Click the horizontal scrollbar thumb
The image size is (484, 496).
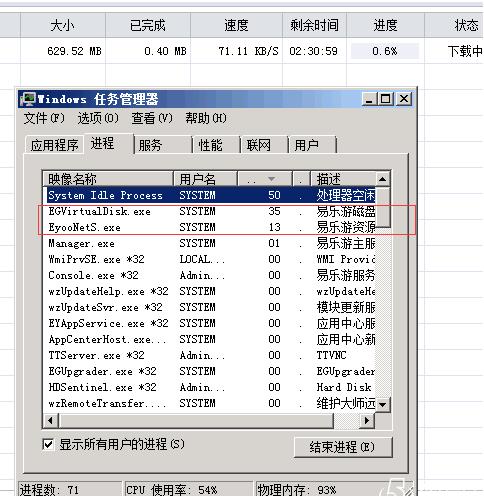coord(196,421)
